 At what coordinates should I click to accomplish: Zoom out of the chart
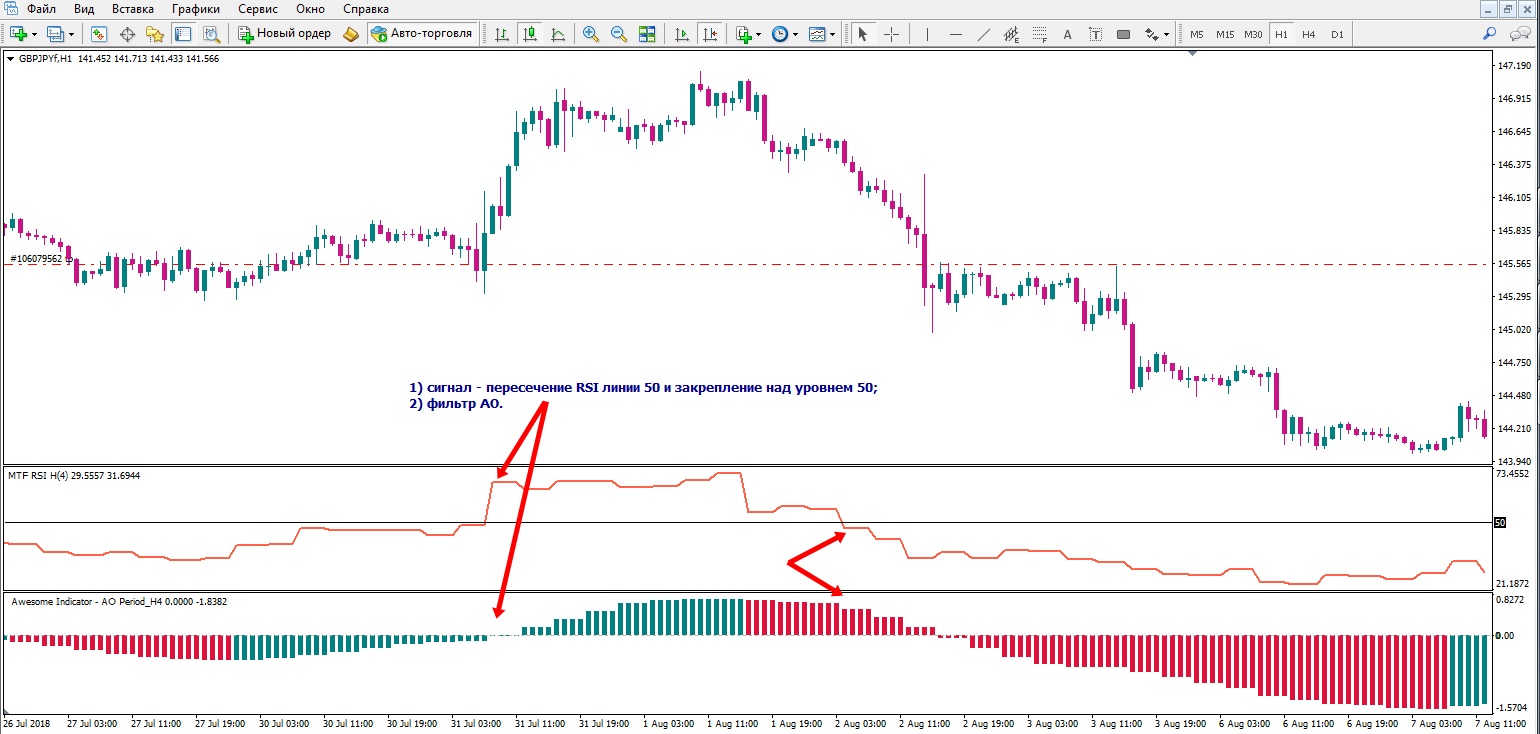(x=619, y=34)
